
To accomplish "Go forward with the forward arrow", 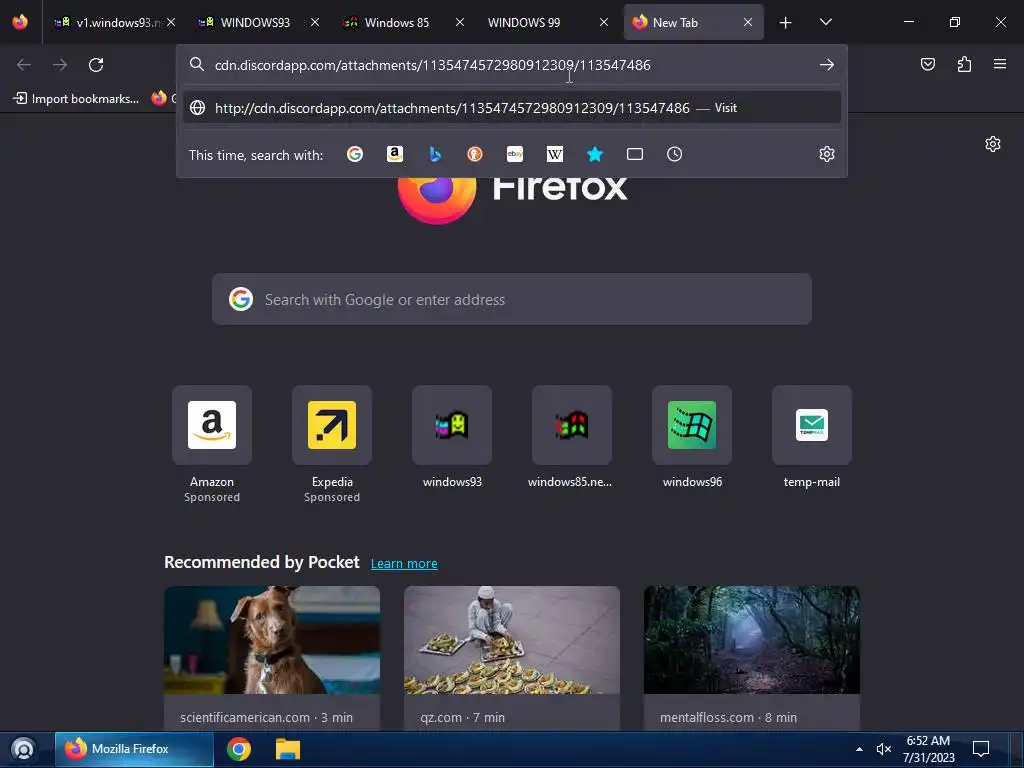I will pyautogui.click(x=60, y=65).
